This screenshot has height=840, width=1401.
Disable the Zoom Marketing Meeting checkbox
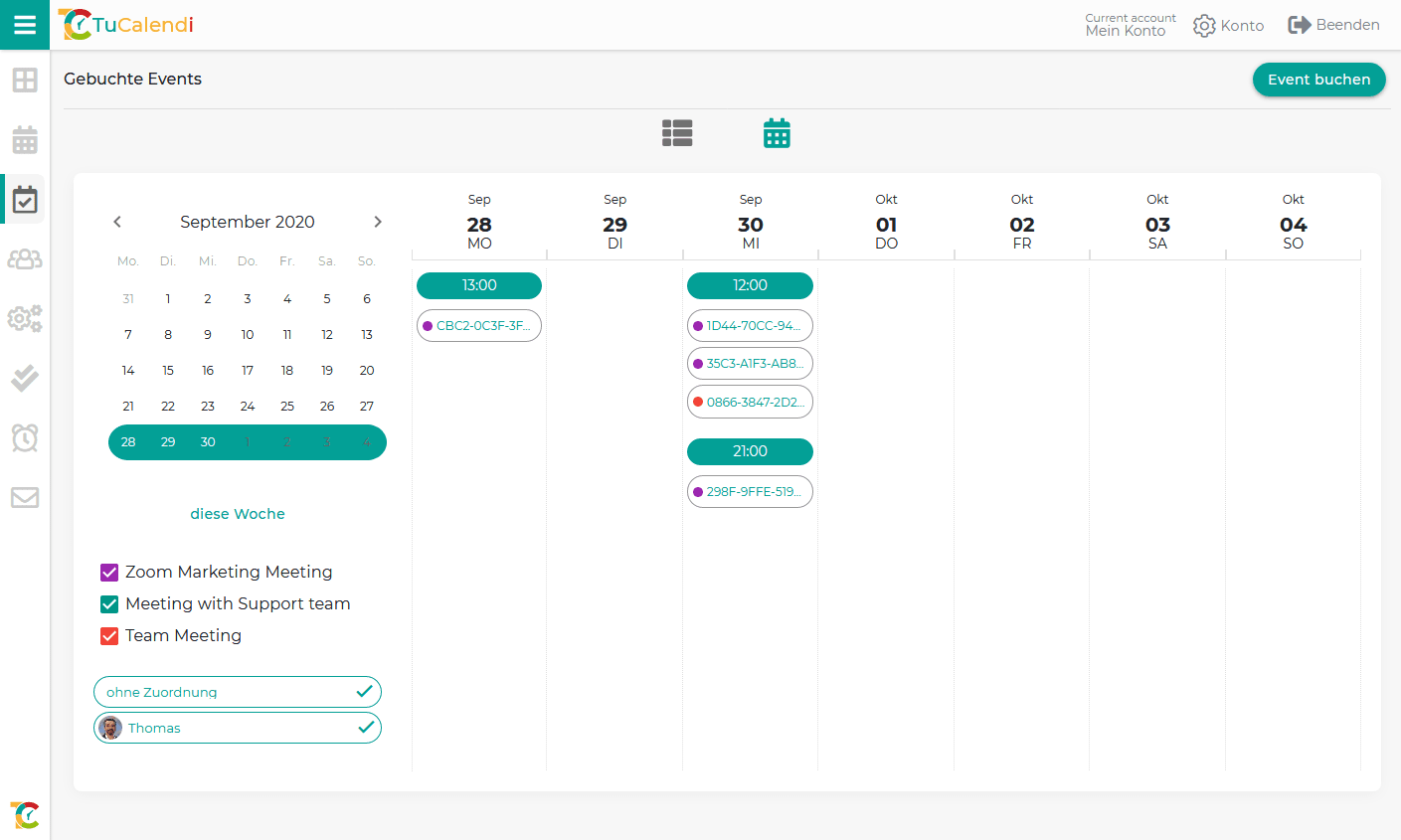[109, 572]
